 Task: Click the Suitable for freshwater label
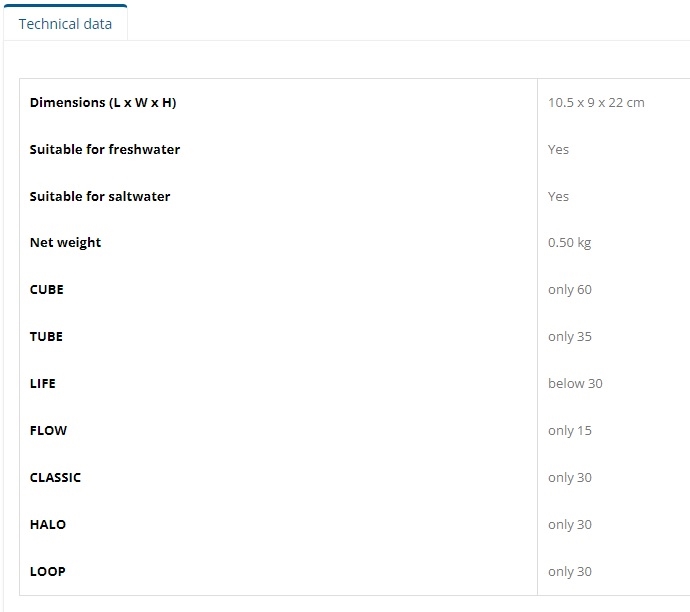105,150
